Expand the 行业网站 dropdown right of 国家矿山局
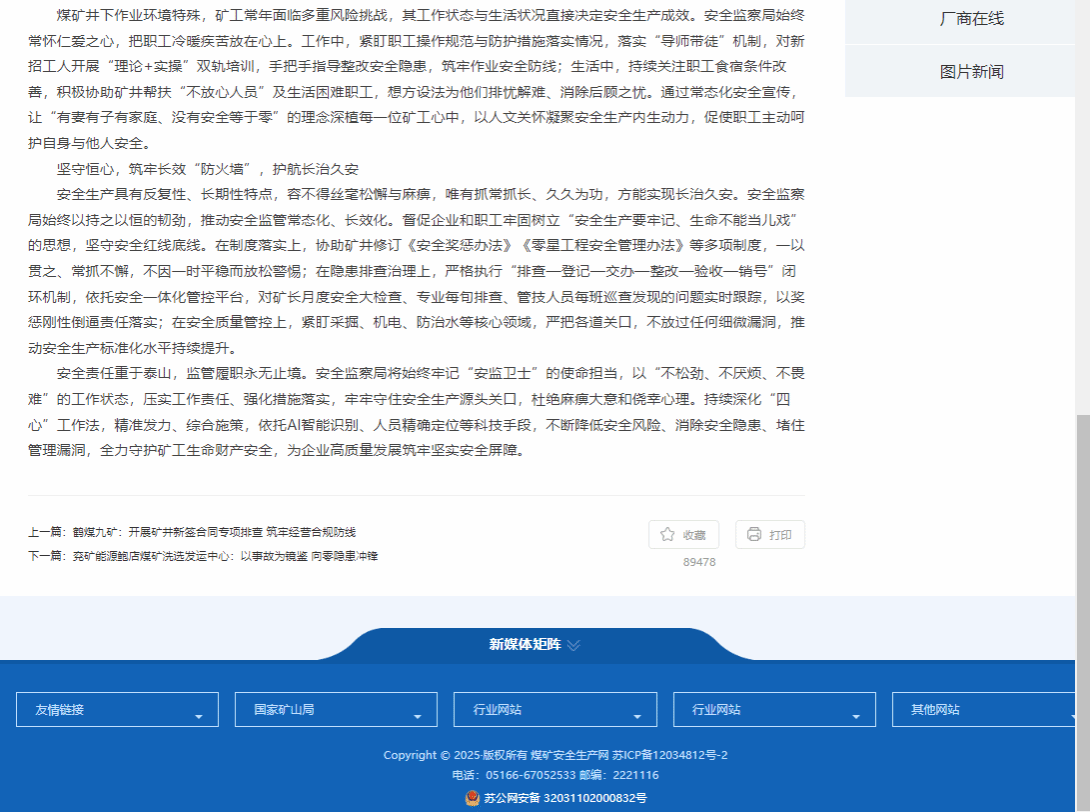The width and height of the screenshot is (1090, 812). coord(555,710)
